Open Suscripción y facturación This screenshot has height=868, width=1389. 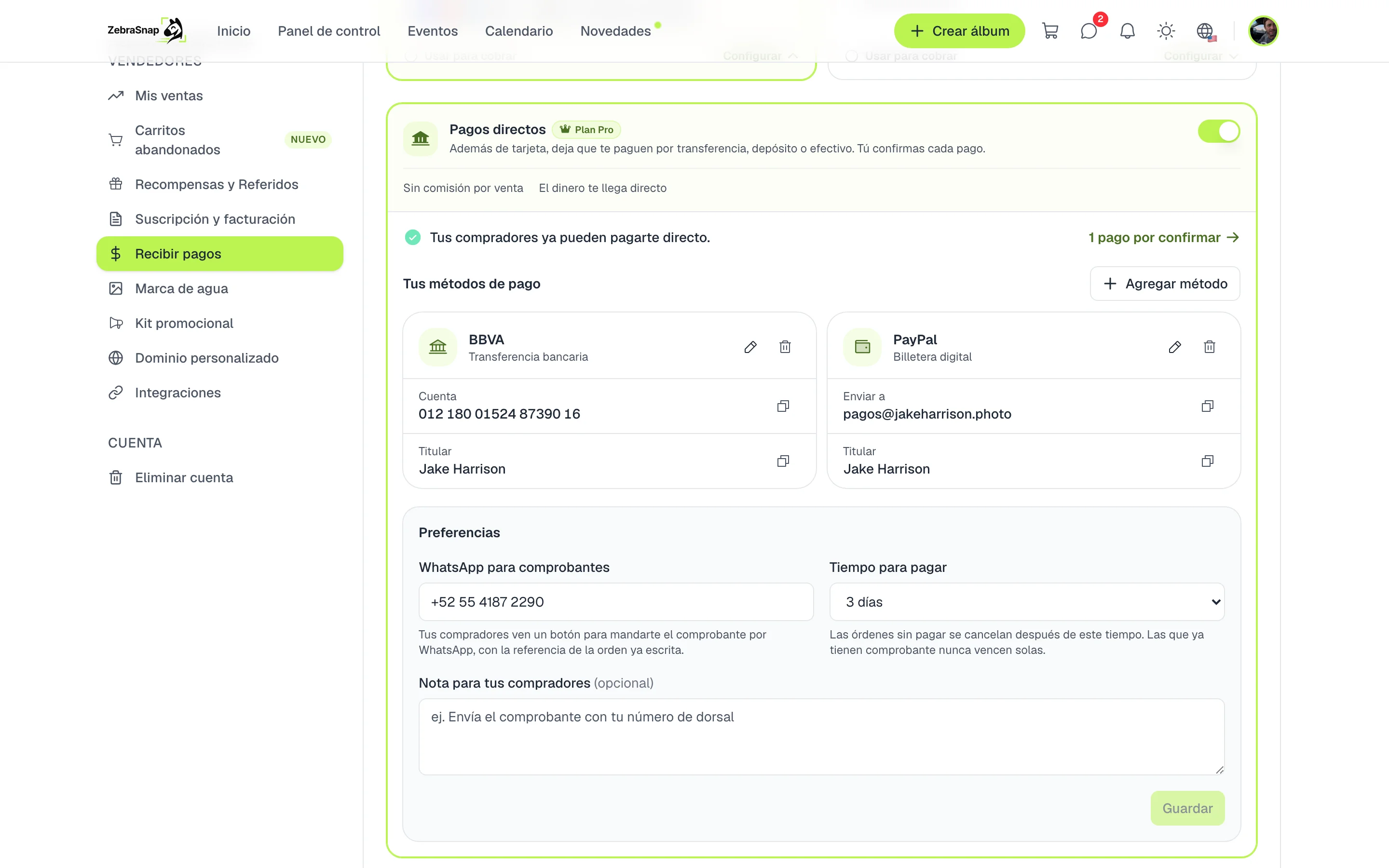click(x=220, y=219)
